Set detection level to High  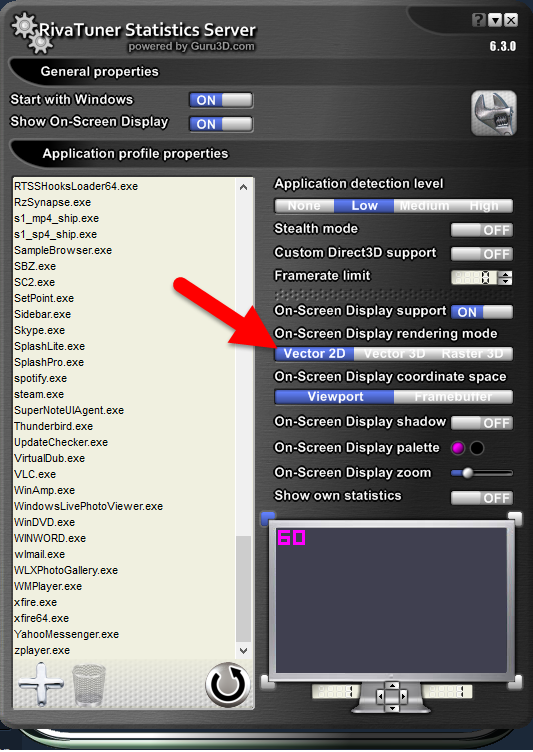click(484, 206)
